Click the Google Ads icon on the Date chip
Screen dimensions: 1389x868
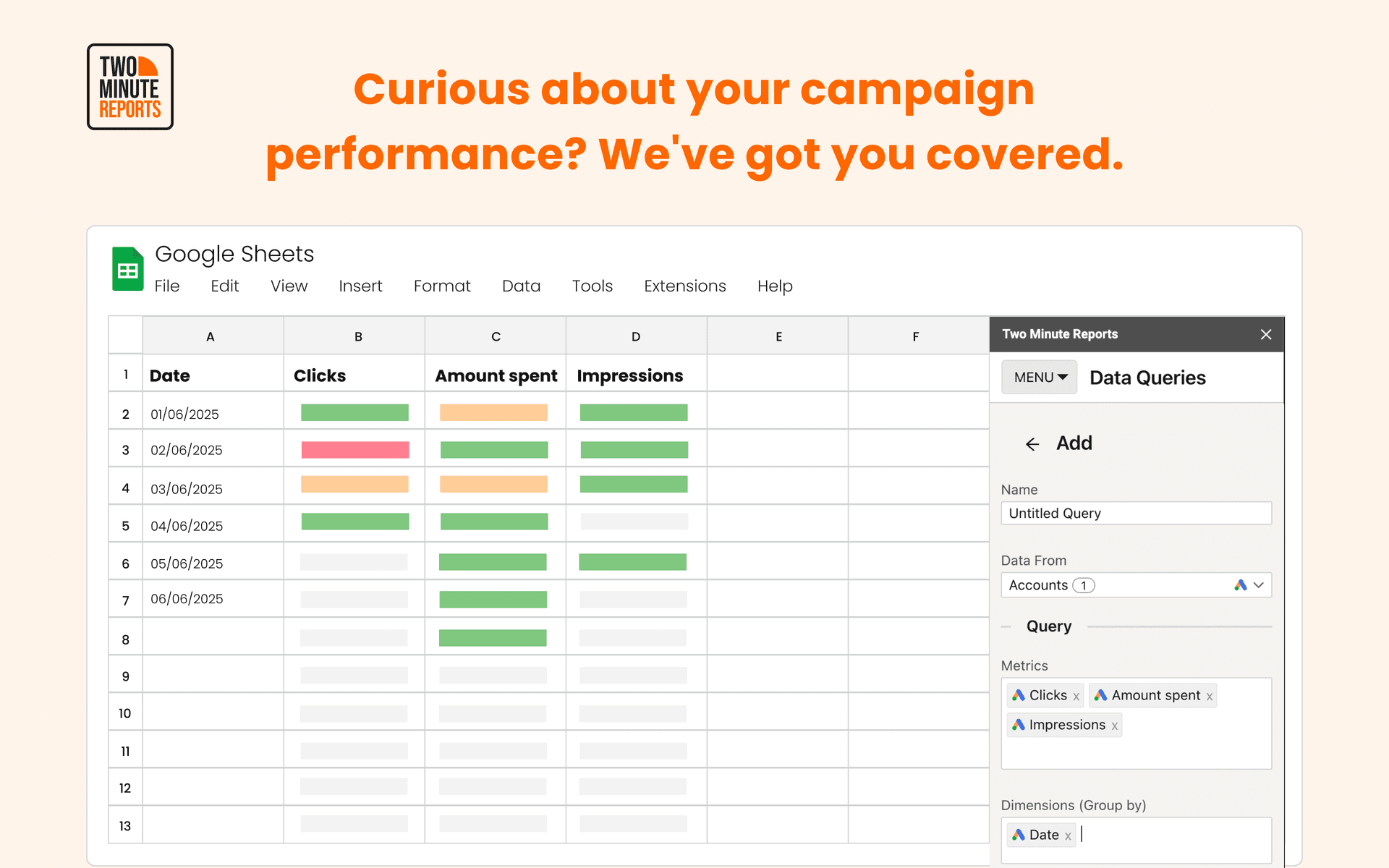click(1020, 835)
